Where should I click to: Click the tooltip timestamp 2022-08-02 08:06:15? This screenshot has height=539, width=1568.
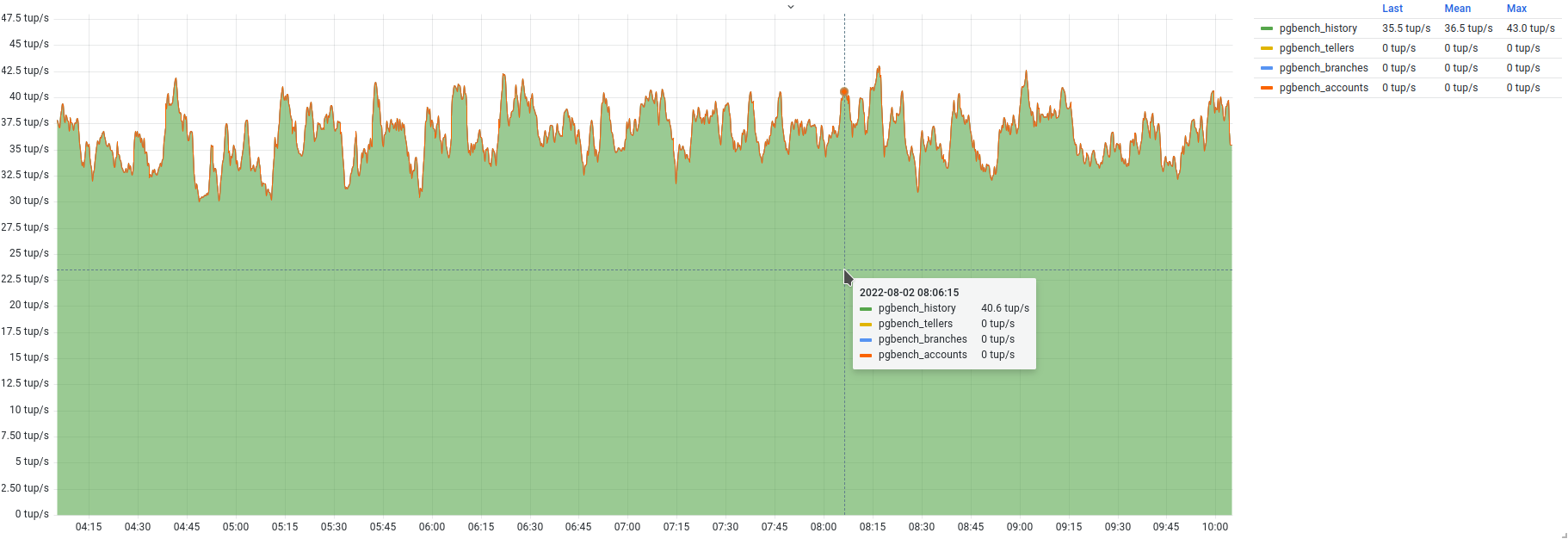pyautogui.click(x=909, y=293)
